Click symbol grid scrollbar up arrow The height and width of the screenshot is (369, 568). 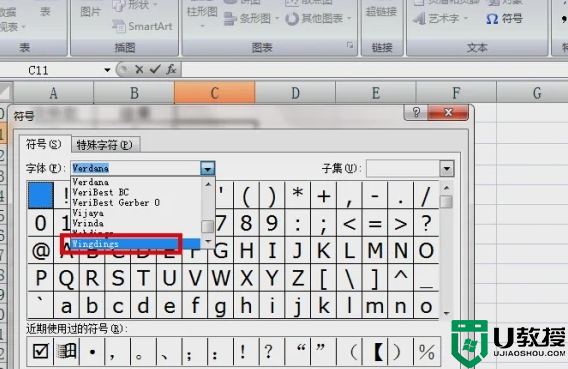pyautogui.click(x=446, y=188)
